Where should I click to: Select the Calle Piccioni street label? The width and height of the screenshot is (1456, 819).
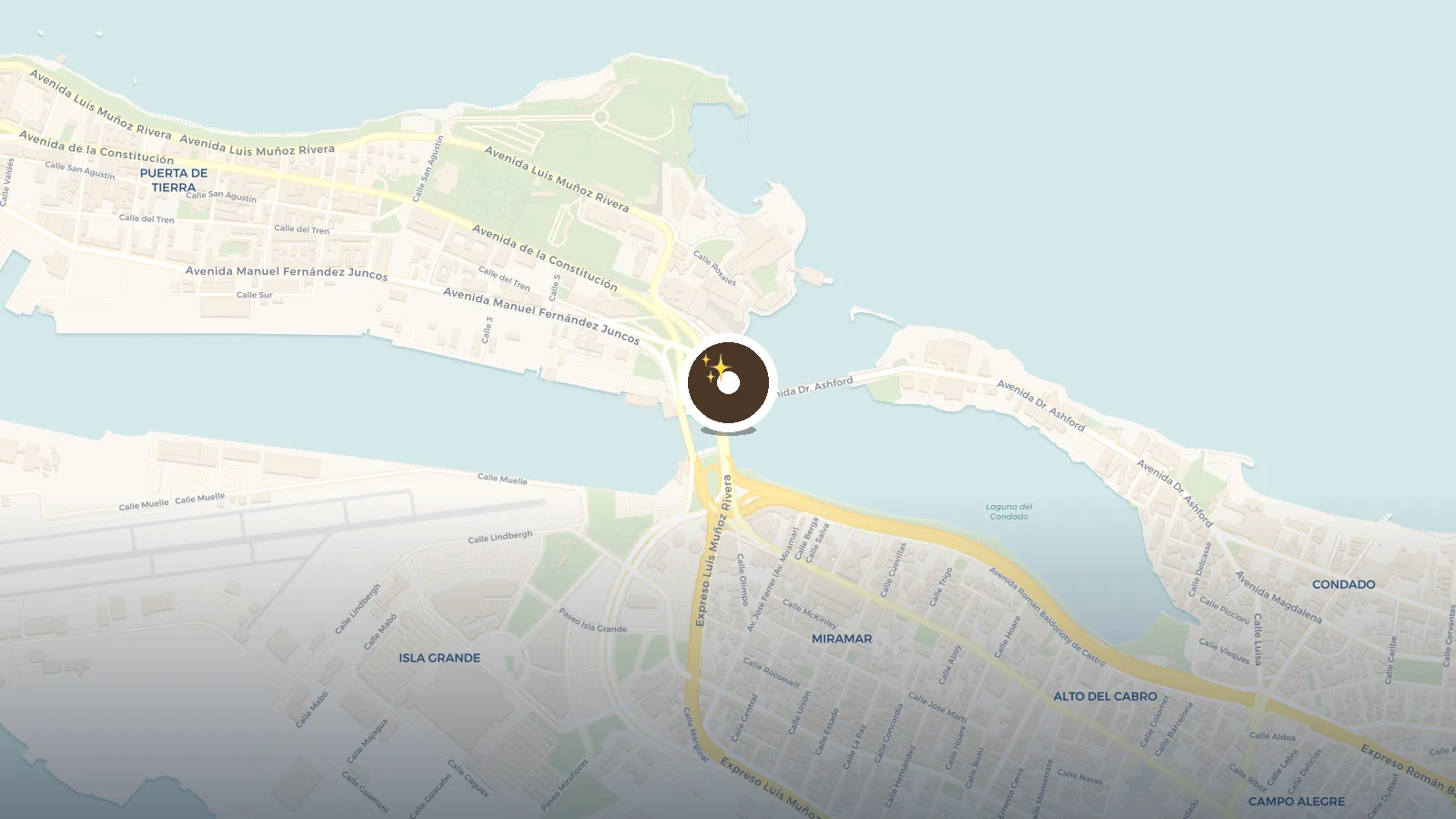click(x=1225, y=610)
